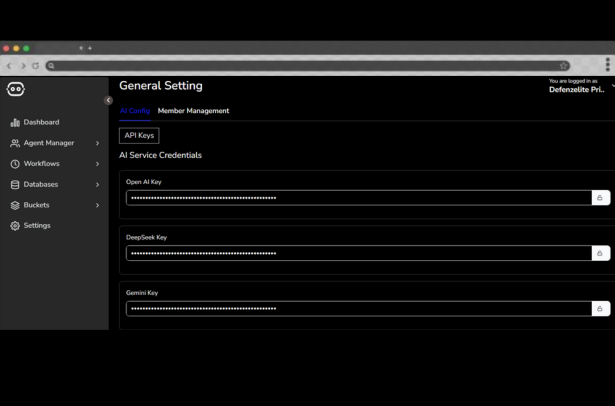Click the robot logo in the sidebar
The height and width of the screenshot is (406, 615).
pyautogui.click(x=16, y=90)
